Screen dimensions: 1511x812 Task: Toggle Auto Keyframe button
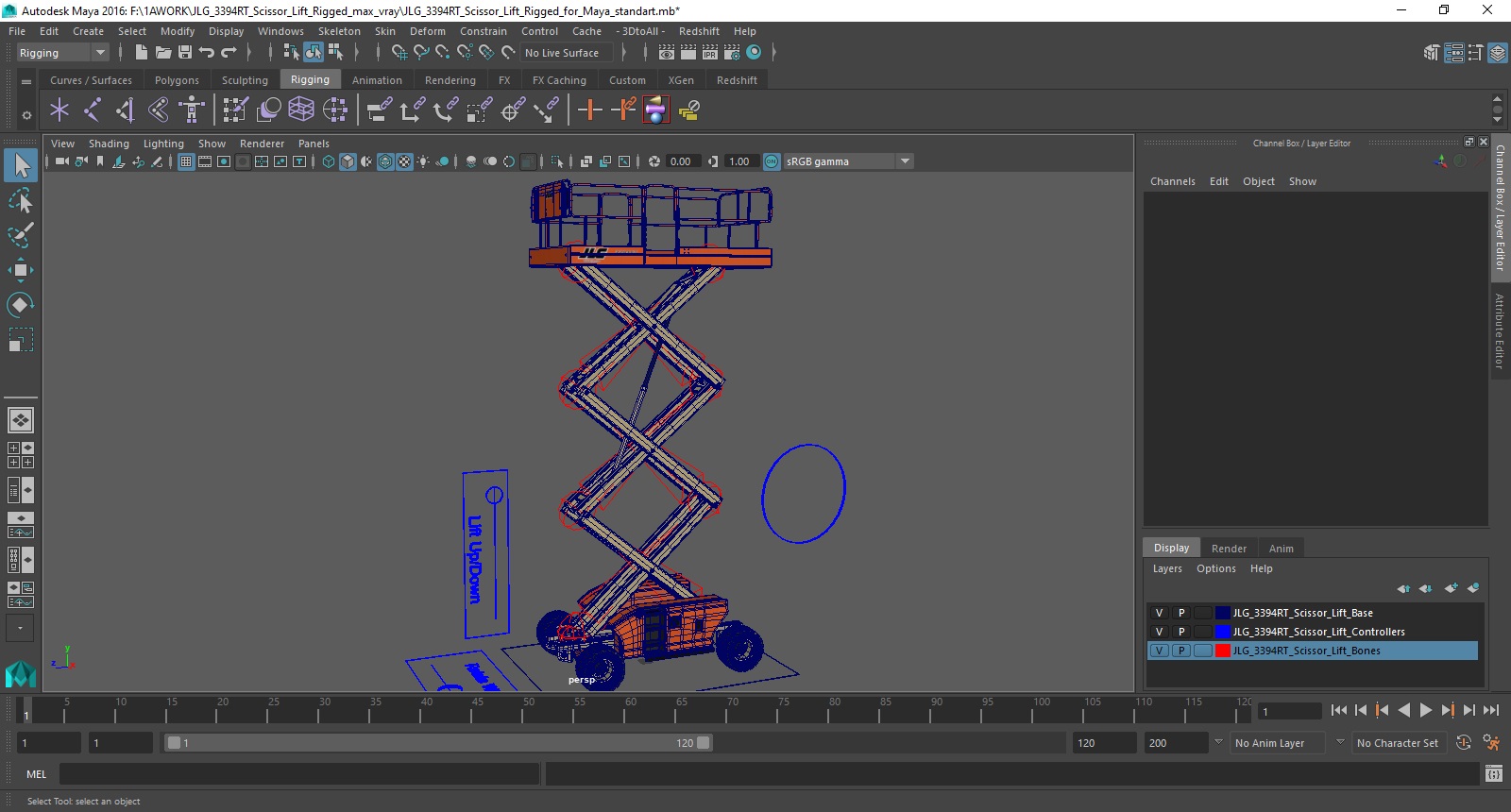[1464, 743]
